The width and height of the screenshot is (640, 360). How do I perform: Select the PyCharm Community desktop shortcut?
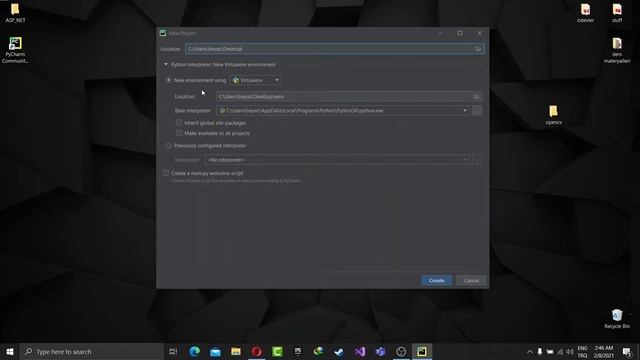tap(15, 50)
